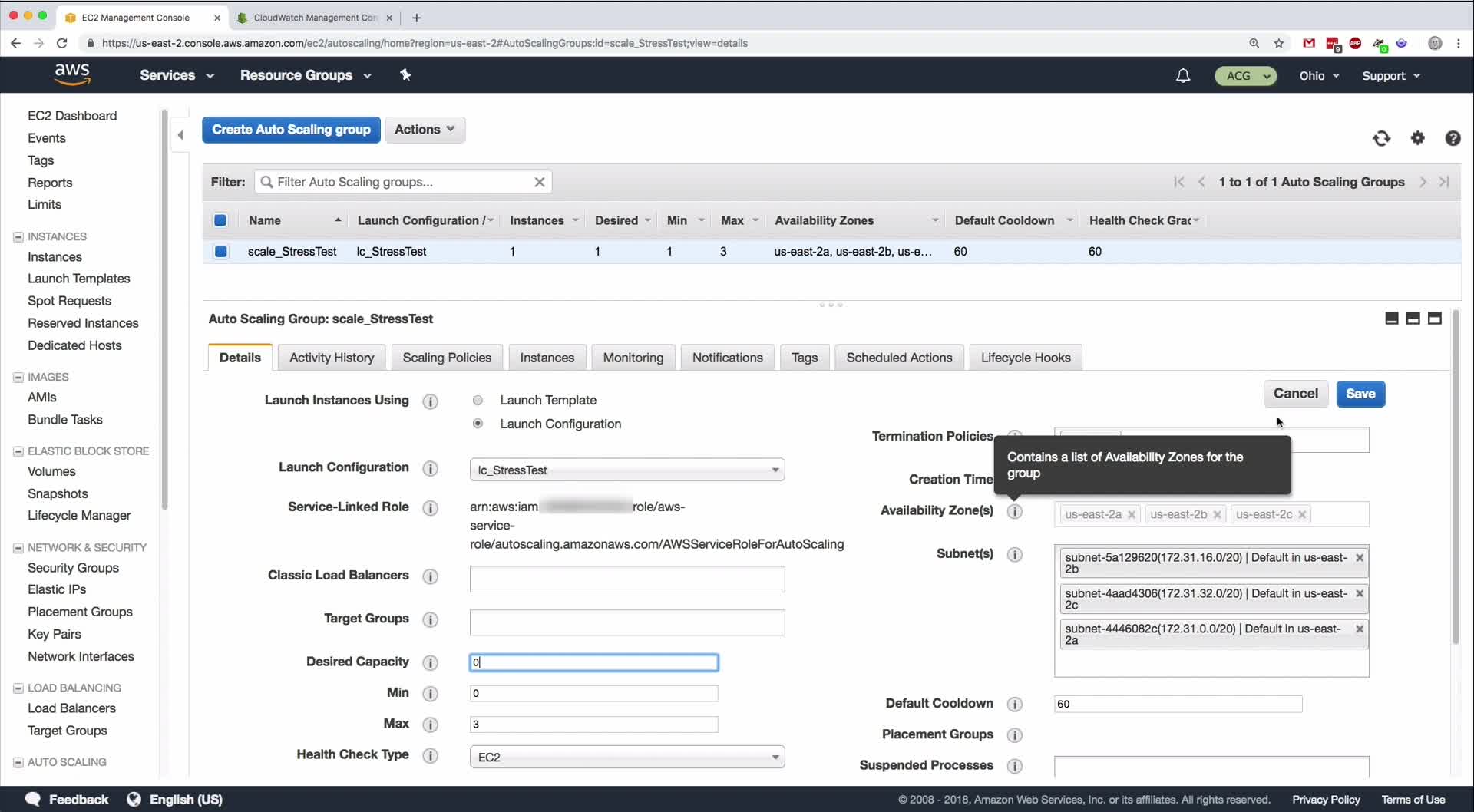Click the pin shortcut icon in navbar
Screen dimensions: 1474x812
point(405,75)
